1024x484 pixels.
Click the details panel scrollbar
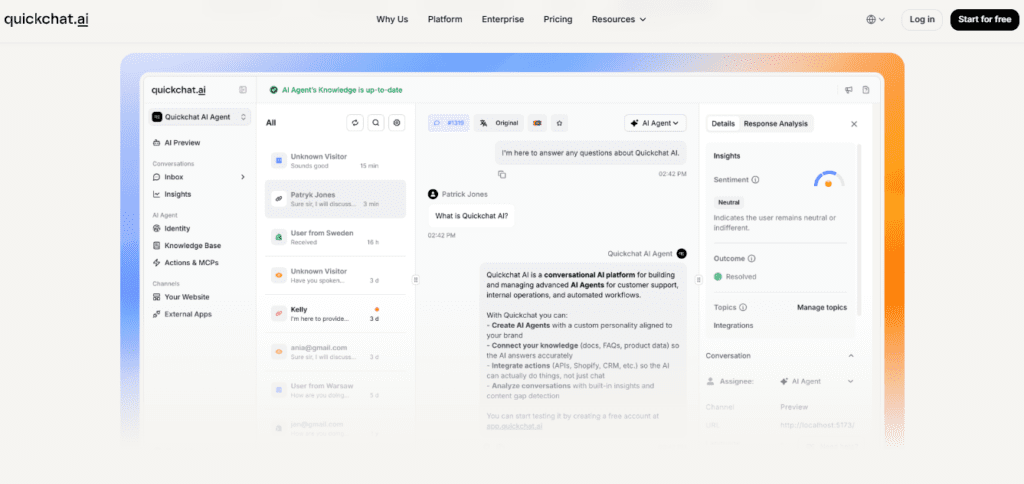(859, 229)
